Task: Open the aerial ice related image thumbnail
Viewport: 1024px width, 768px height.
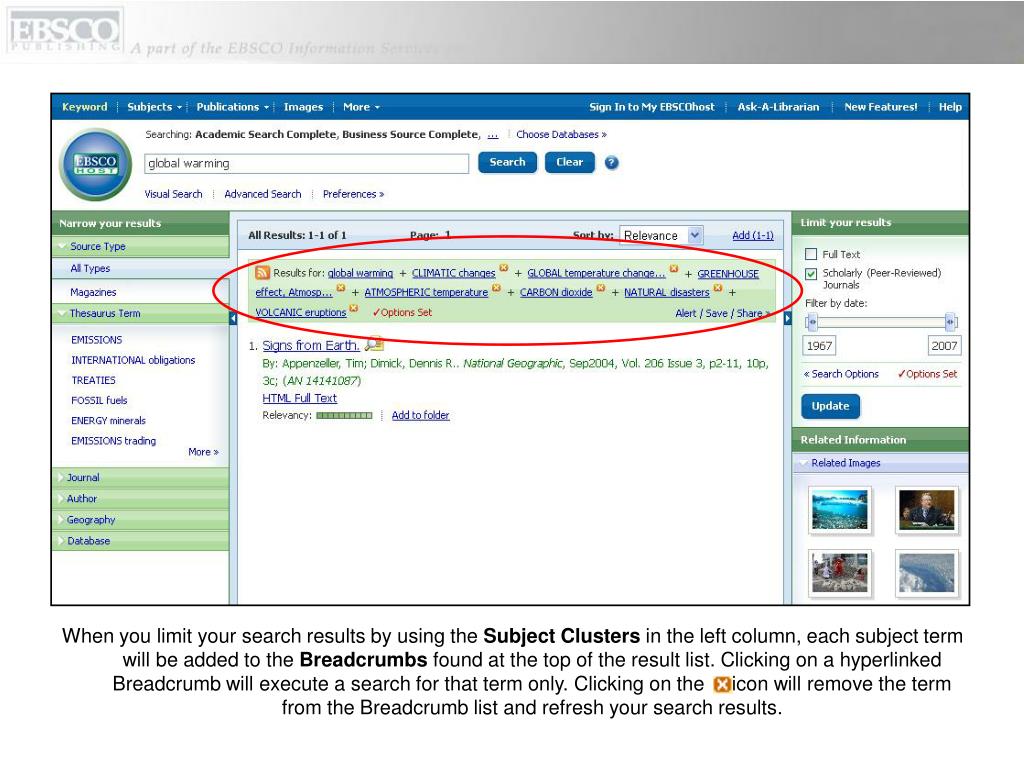Action: 927,573
